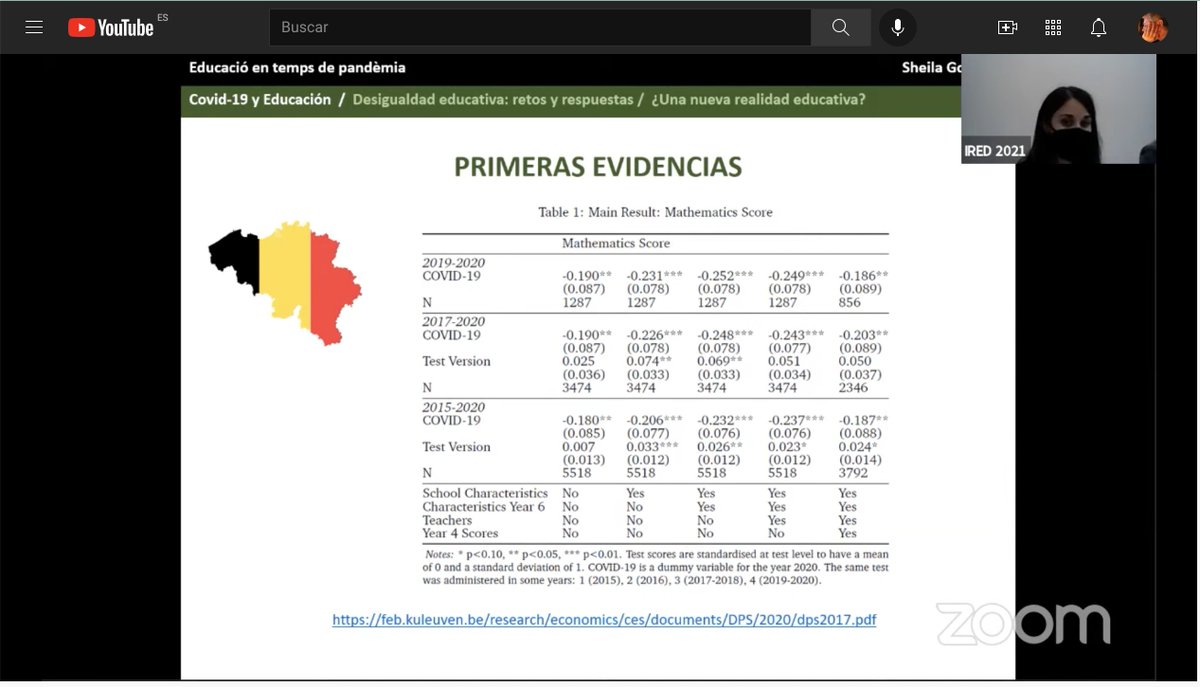1200x687 pixels.
Task: Click the 'Year 4 Scores' row label
Action: (x=460, y=533)
